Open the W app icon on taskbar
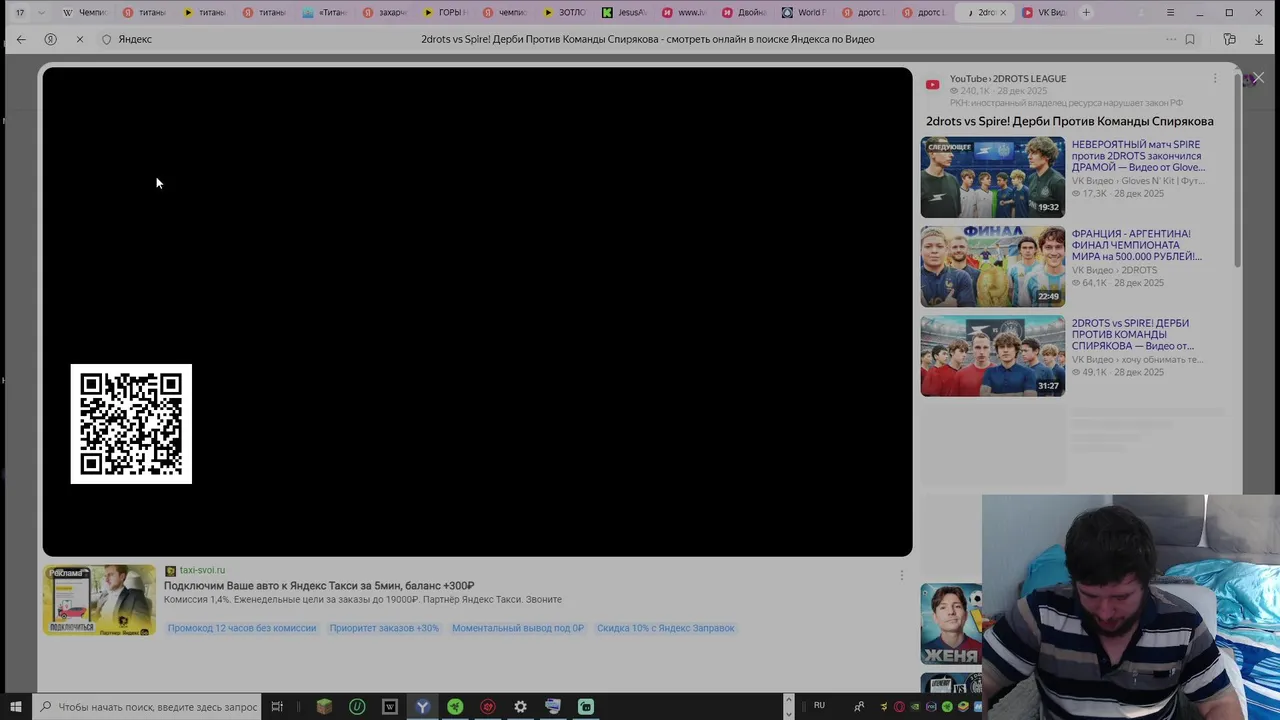The width and height of the screenshot is (1280, 720). pos(390,707)
